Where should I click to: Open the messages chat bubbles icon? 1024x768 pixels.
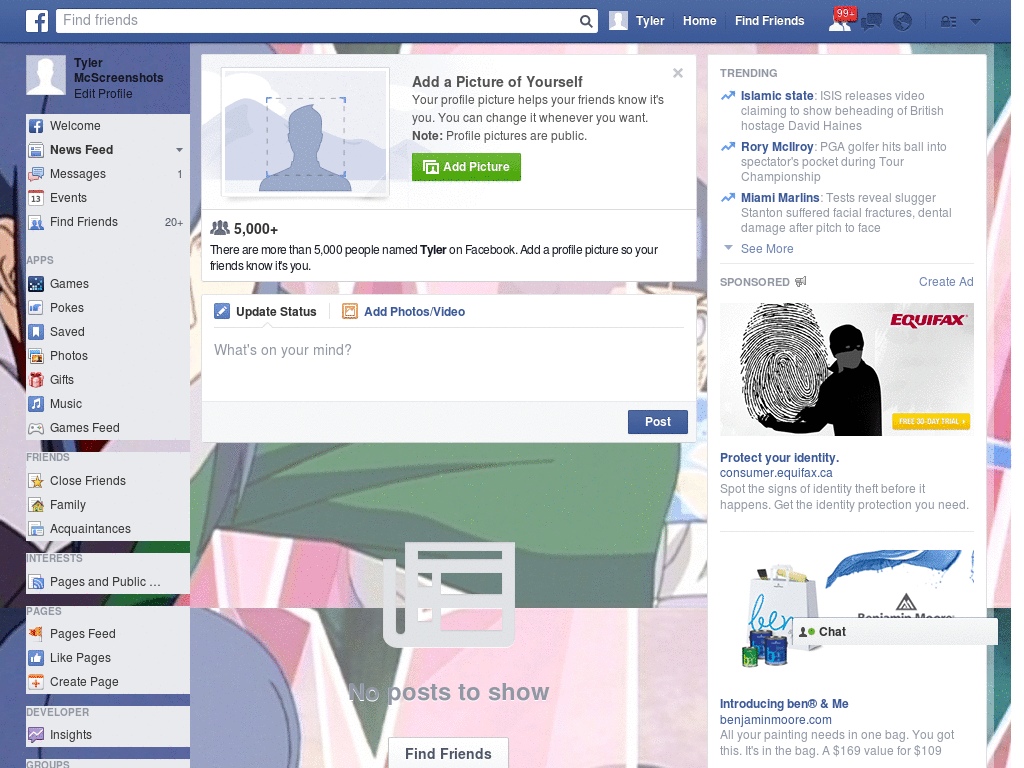click(x=871, y=22)
